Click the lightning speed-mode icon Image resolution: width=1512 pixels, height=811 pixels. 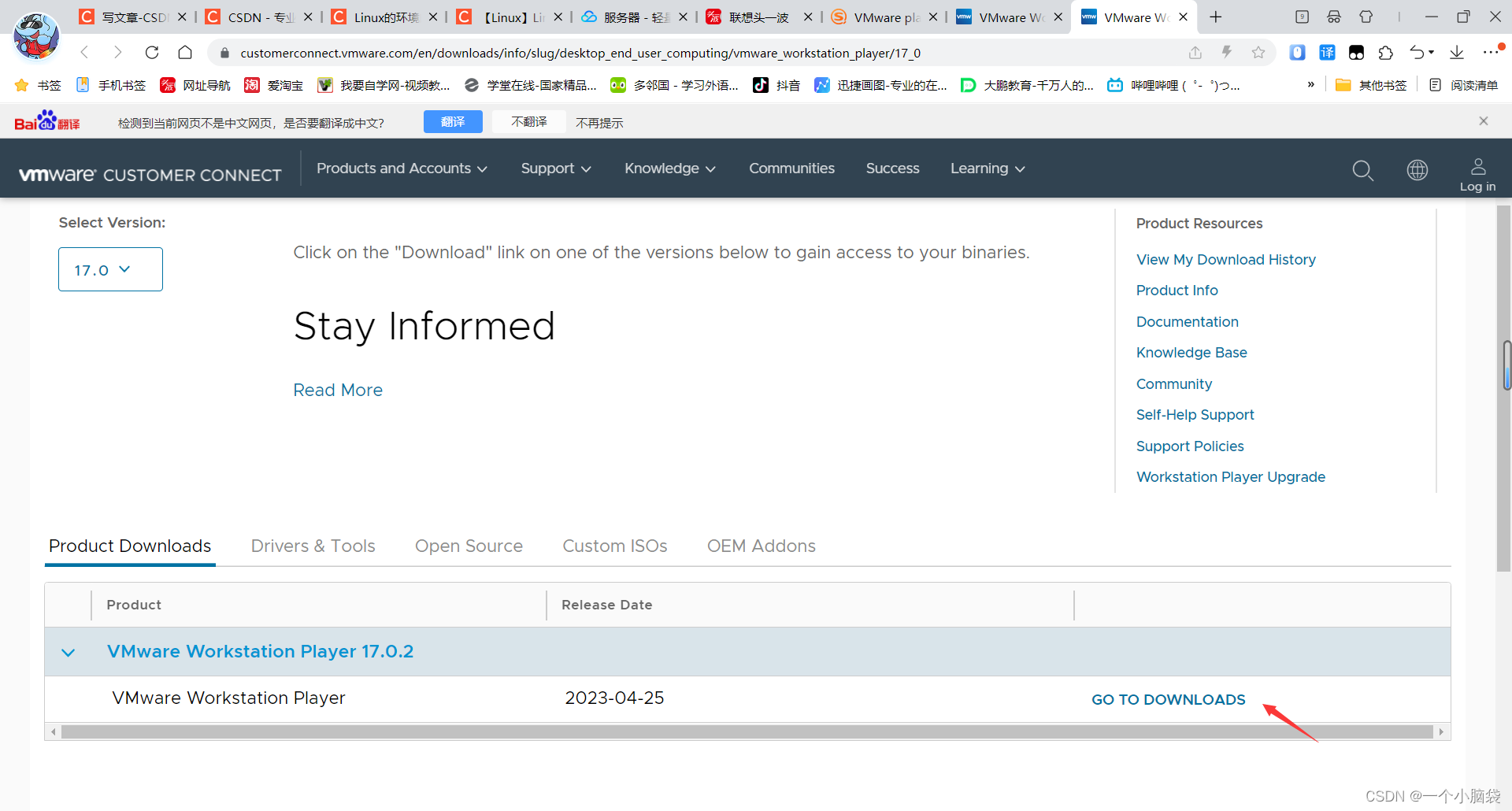click(1227, 53)
